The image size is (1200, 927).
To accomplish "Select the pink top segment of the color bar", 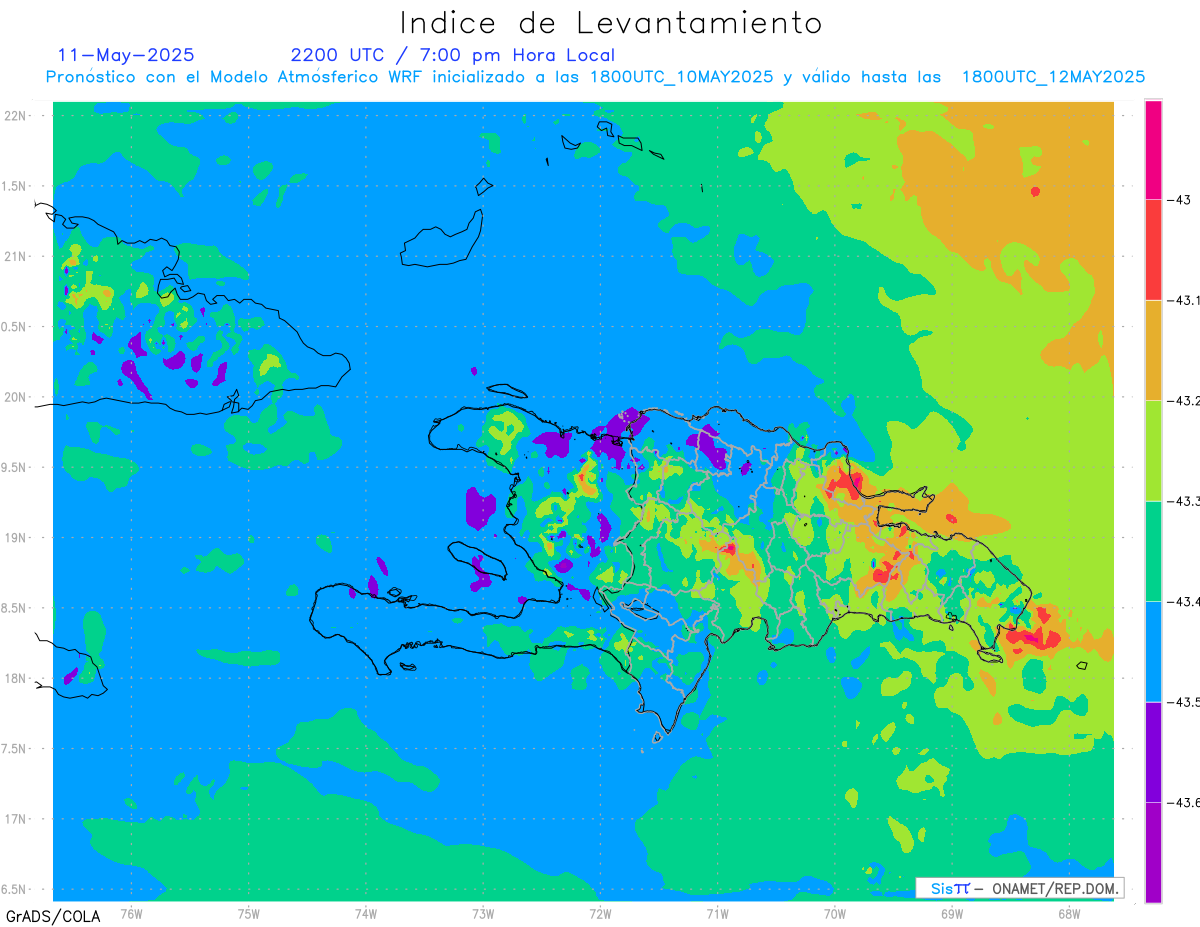I will point(1153,149).
